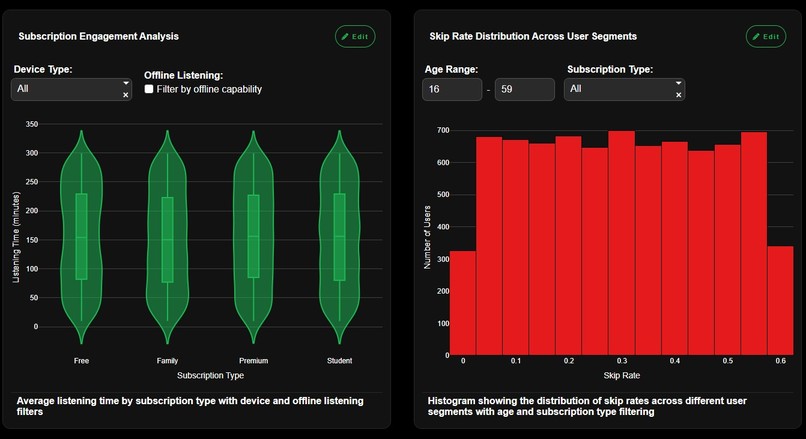Click the 'Number of Users' axis title
The height and width of the screenshot is (439, 806).
[x=427, y=237]
